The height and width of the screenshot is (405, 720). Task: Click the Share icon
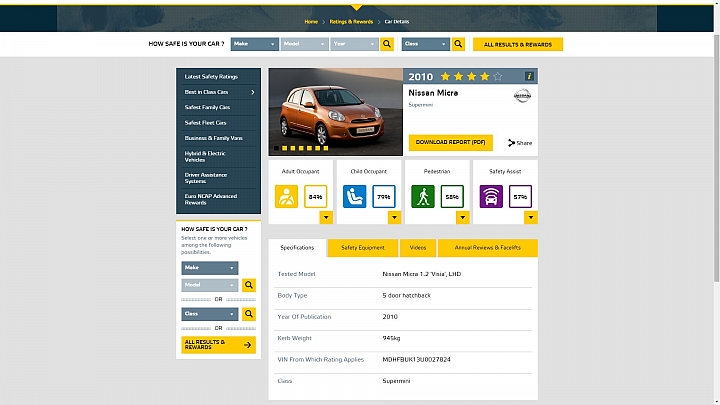(512, 143)
